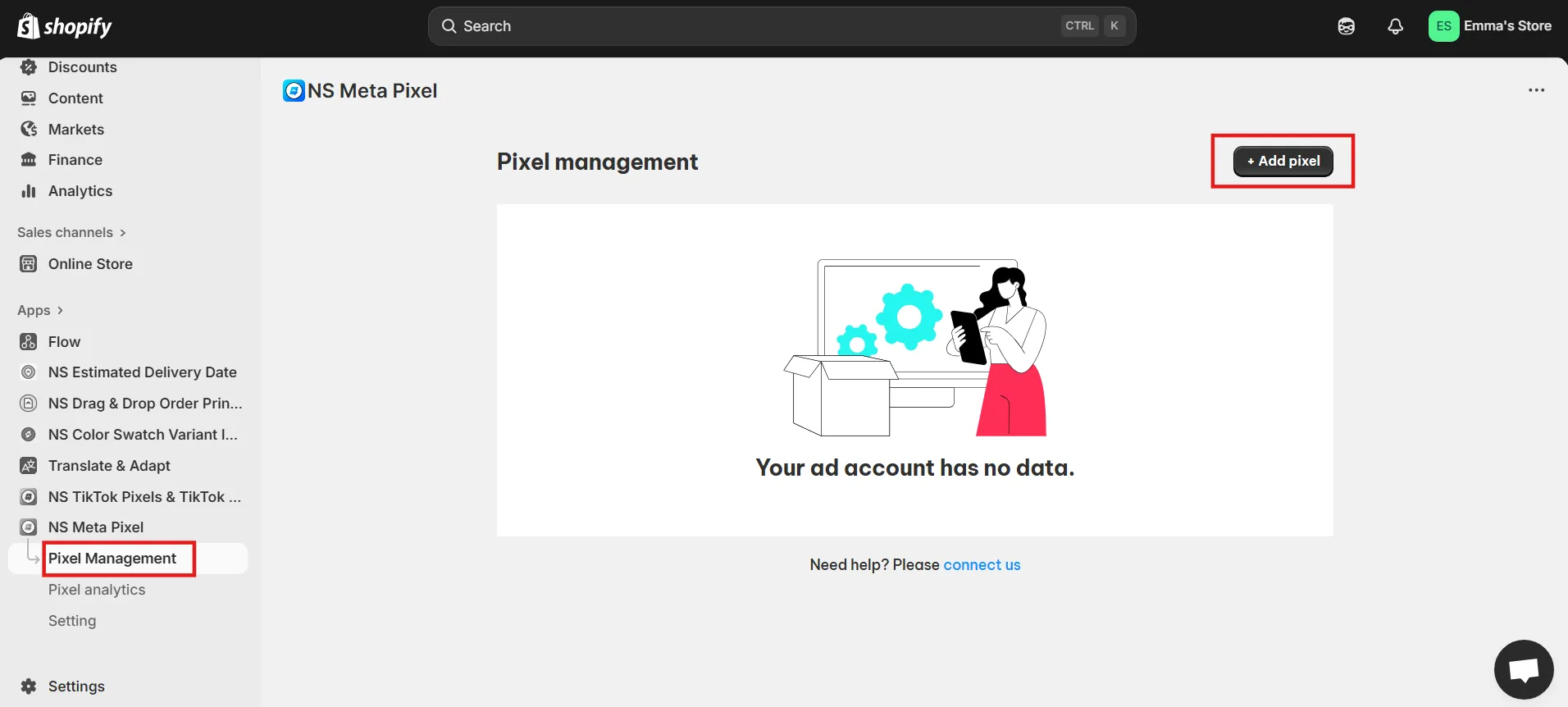Open the chat support bubble
The width and height of the screenshot is (1568, 707).
[x=1523, y=669]
